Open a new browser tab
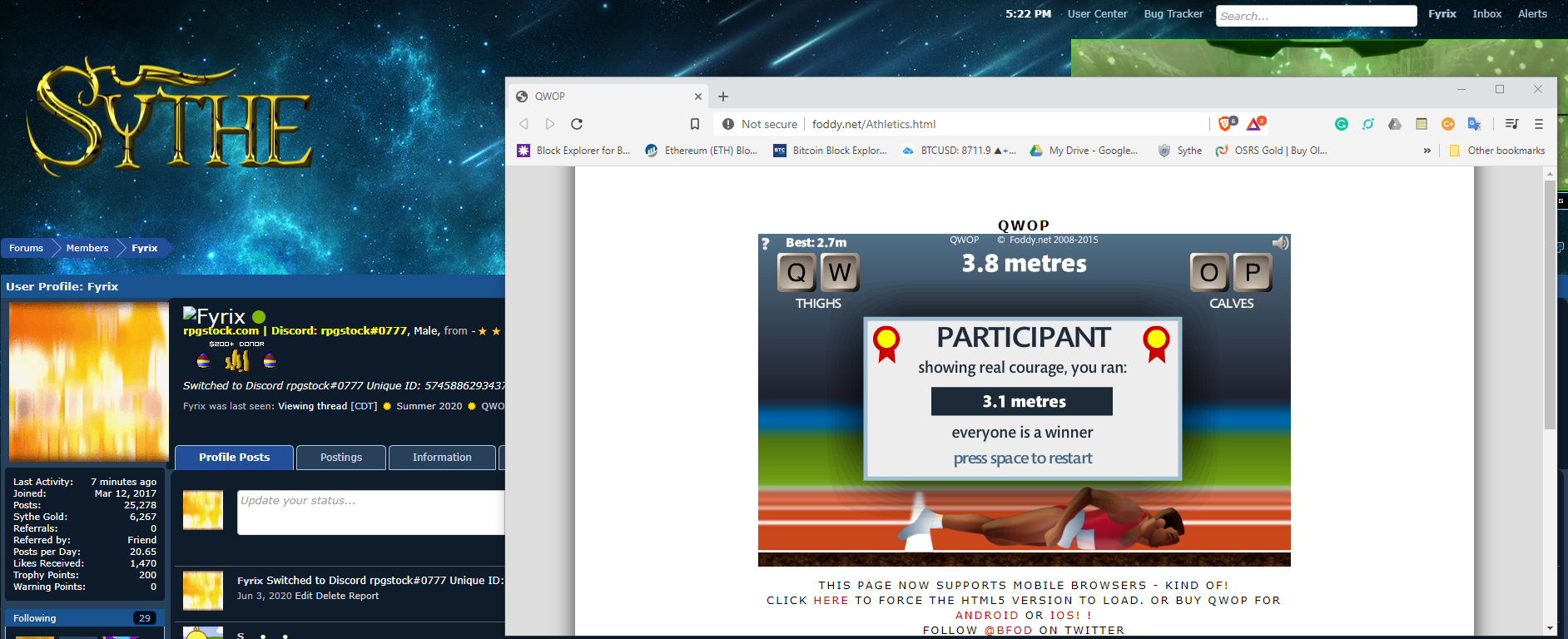The height and width of the screenshot is (639, 1568). click(x=722, y=97)
